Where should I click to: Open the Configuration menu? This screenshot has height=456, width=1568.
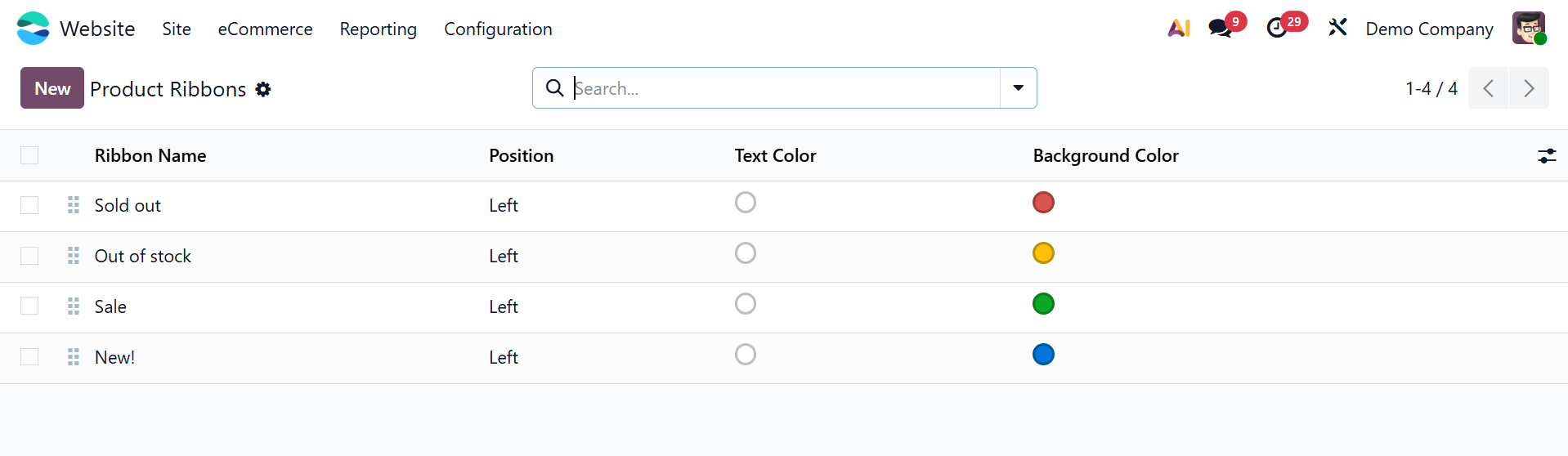tap(498, 29)
